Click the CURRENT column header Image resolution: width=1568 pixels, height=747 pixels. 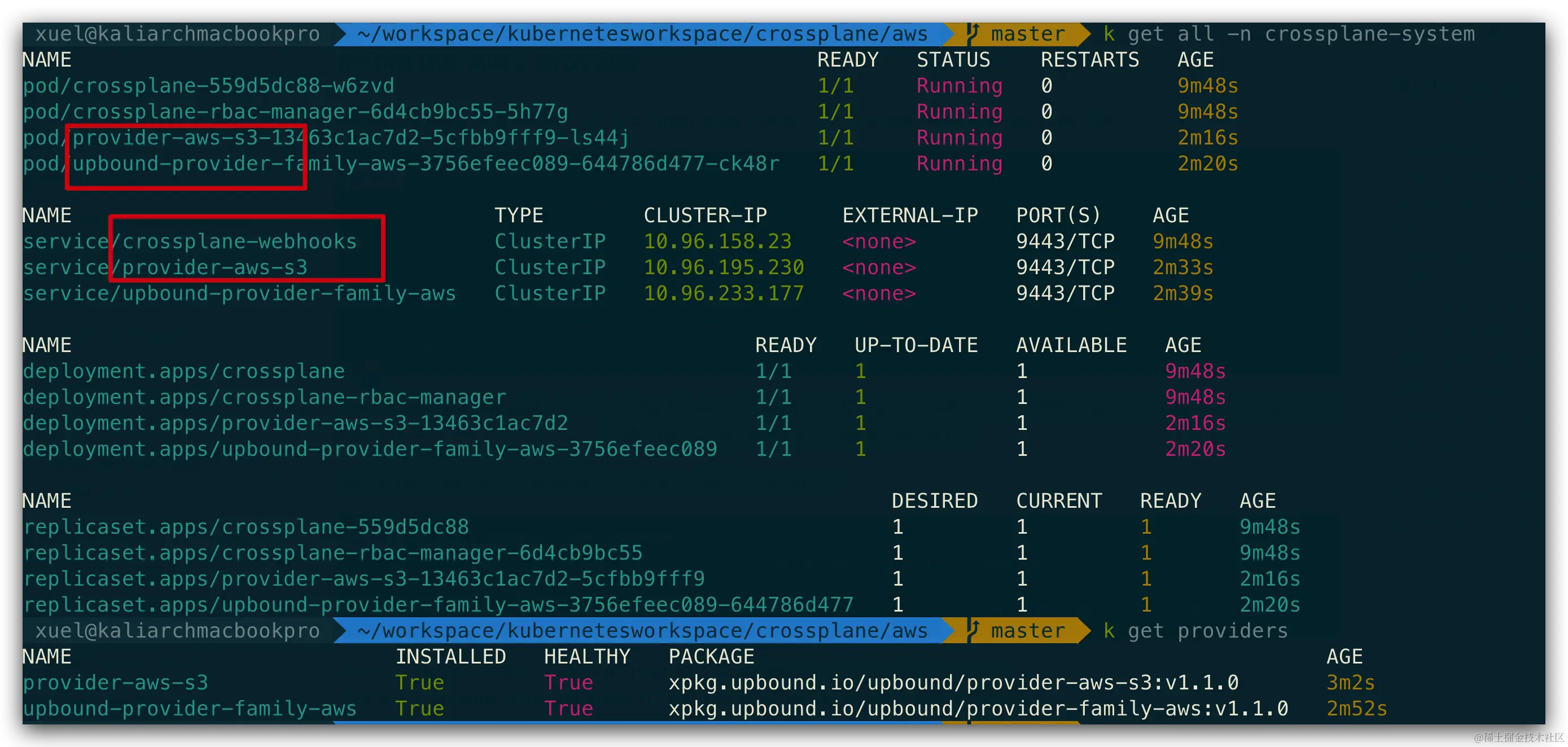[1059, 500]
